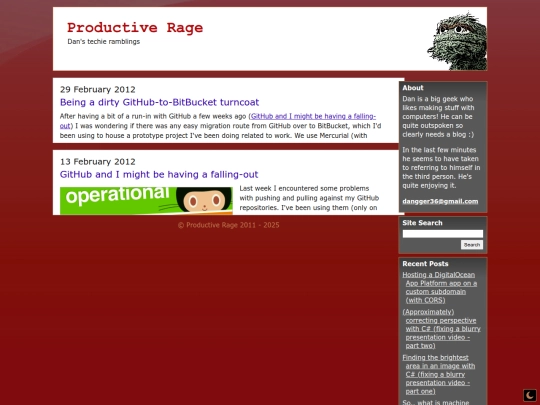
Task: Click the 'Site Search' sidebar heading
Action: [x=422, y=223]
